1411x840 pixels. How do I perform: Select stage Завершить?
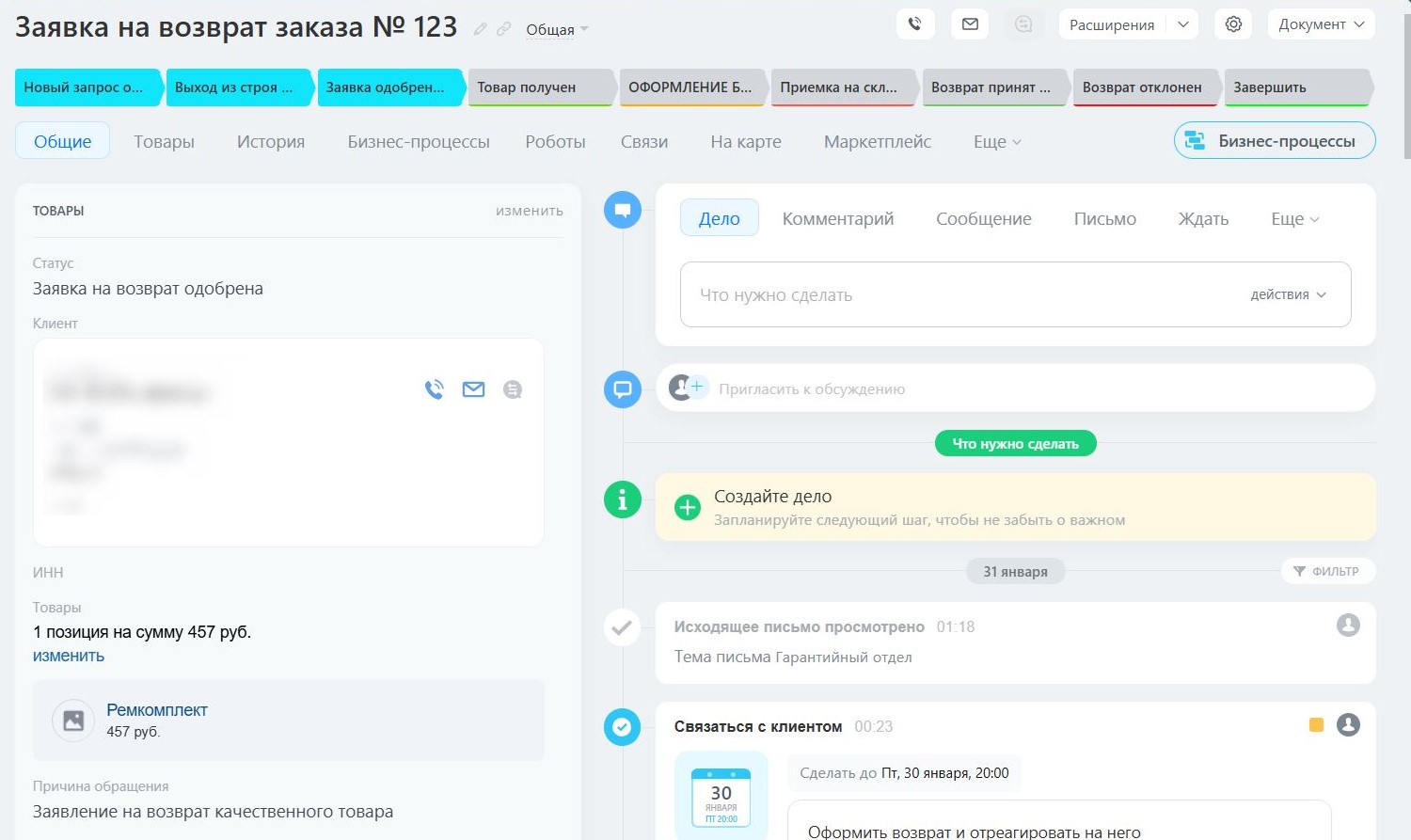tap(1297, 87)
